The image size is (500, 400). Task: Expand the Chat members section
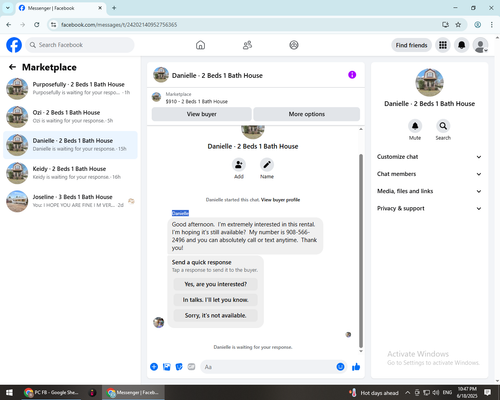pyautogui.click(x=429, y=174)
